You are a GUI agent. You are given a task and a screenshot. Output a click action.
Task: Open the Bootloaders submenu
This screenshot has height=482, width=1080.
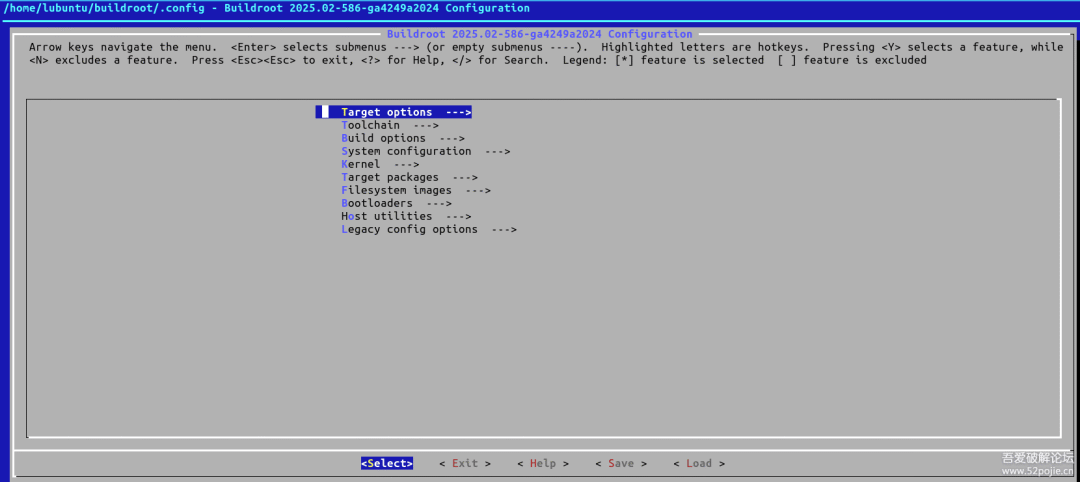click(x=397, y=204)
